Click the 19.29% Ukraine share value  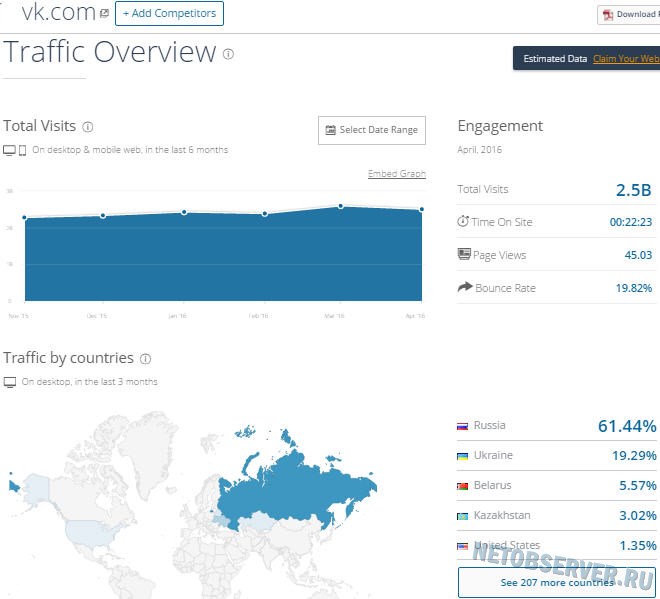634,456
